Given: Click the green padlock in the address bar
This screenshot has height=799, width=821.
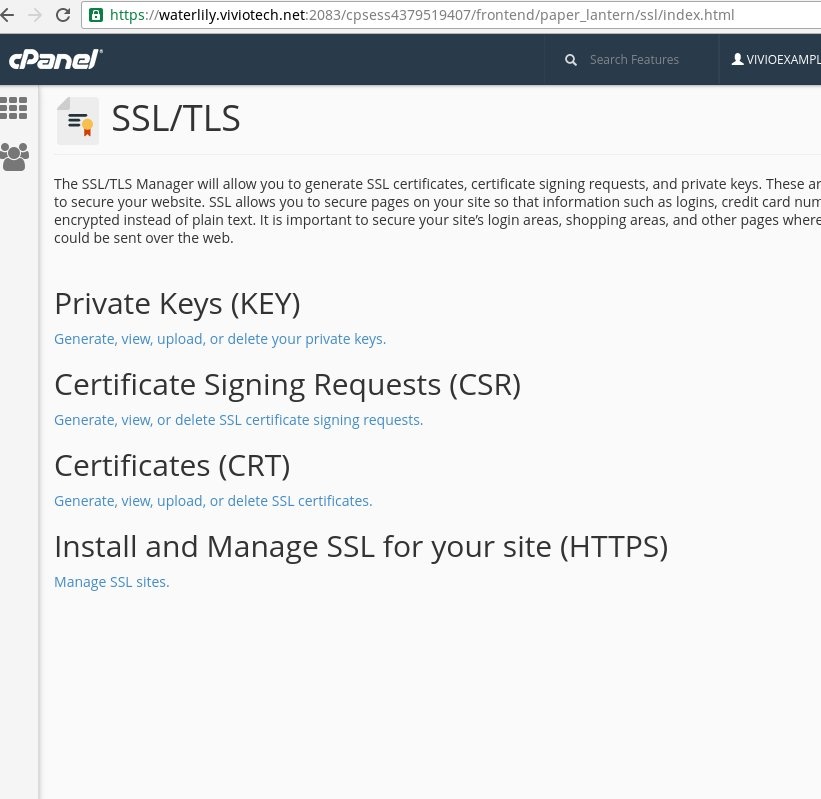Looking at the screenshot, I should 96,15.
